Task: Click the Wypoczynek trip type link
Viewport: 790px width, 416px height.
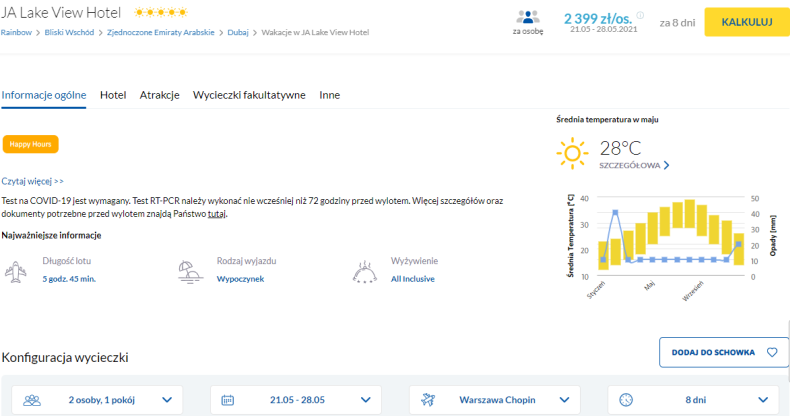Action: (240, 279)
